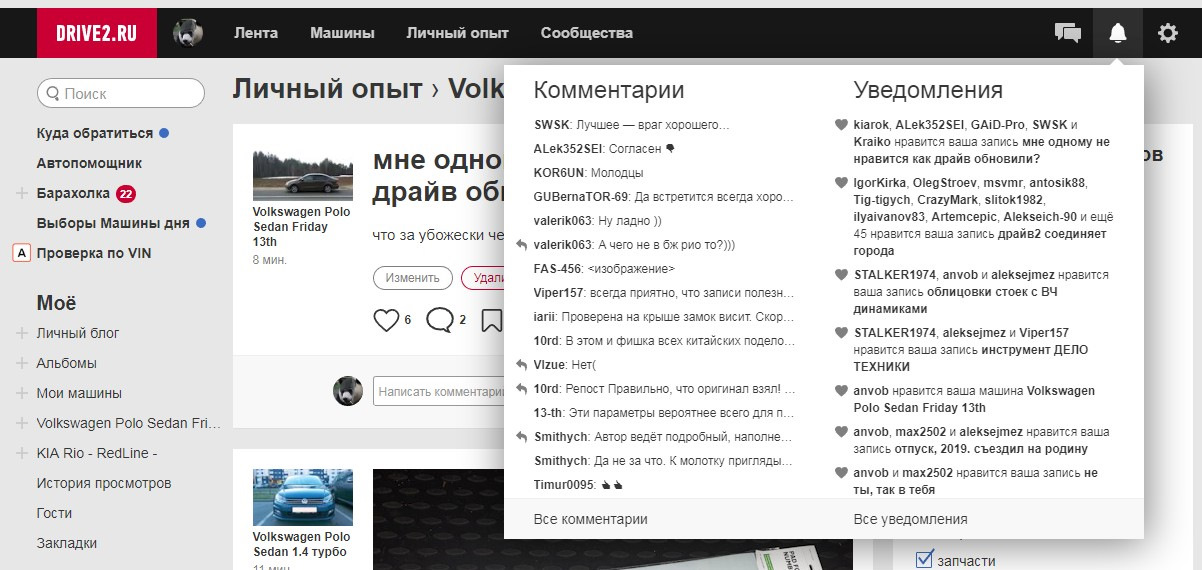1202x570 pixels.
Task: Open Timur0095 comment in list
Action: tap(580, 484)
